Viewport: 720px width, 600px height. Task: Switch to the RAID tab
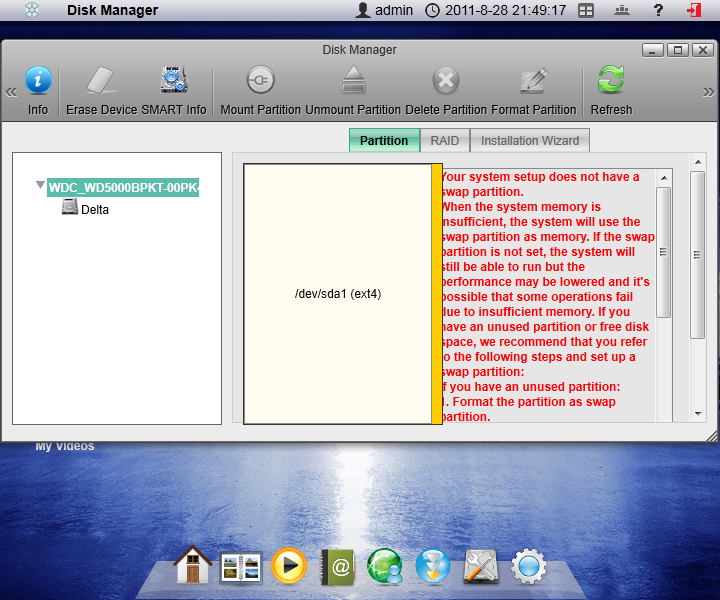coord(444,141)
